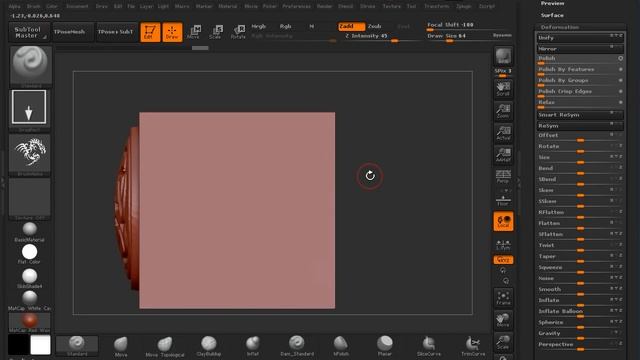
Task: Select the MatCap Red Wax material
Action: point(29,322)
